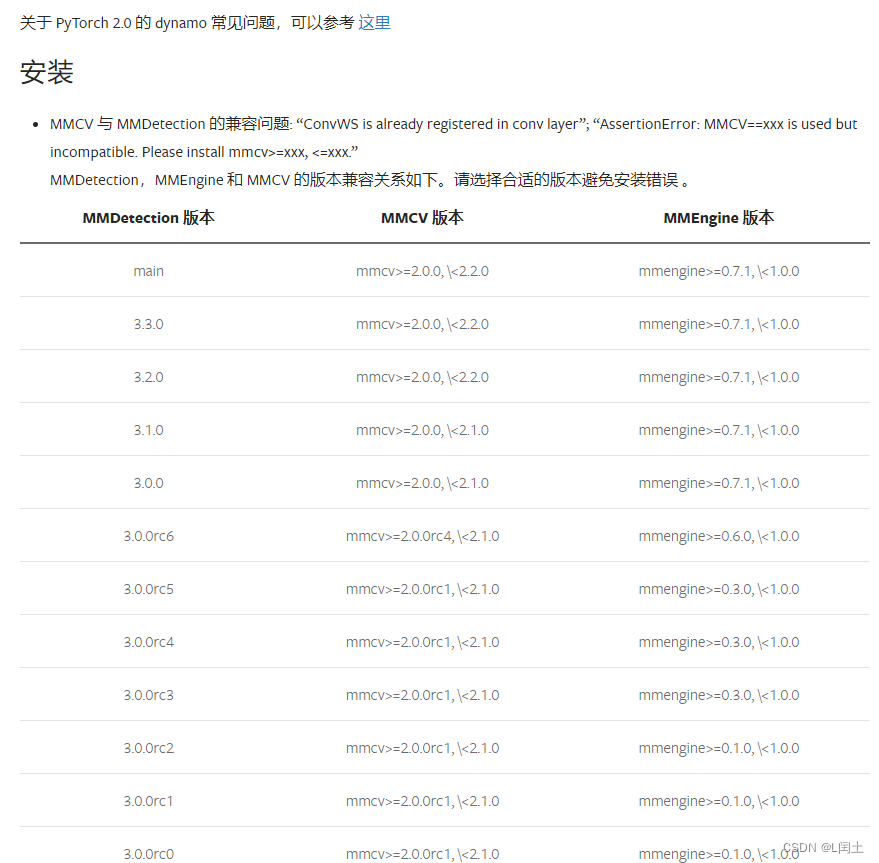
Task: Select the 3.1.0 version cell
Action: (x=148, y=429)
